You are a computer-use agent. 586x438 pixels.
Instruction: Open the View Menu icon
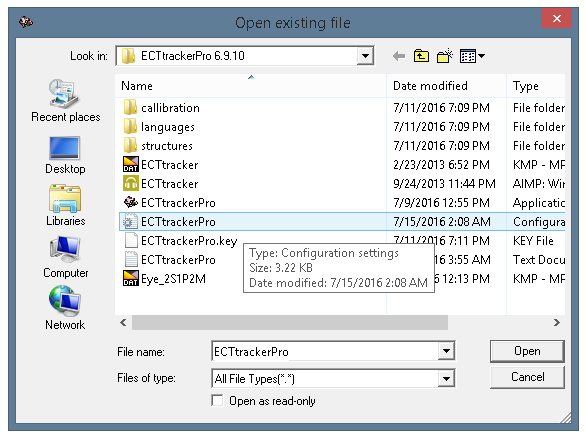[x=468, y=56]
